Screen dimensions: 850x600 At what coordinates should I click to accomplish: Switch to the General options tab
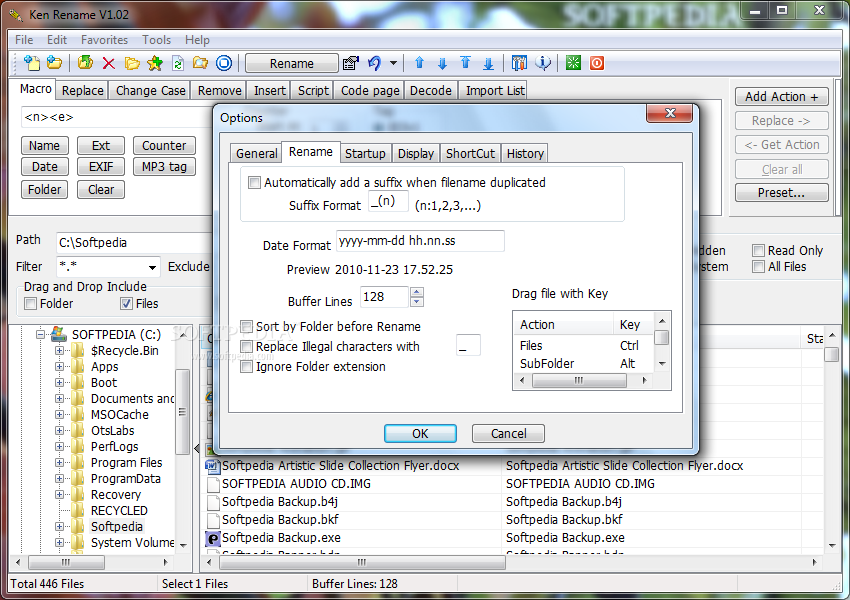(x=256, y=153)
